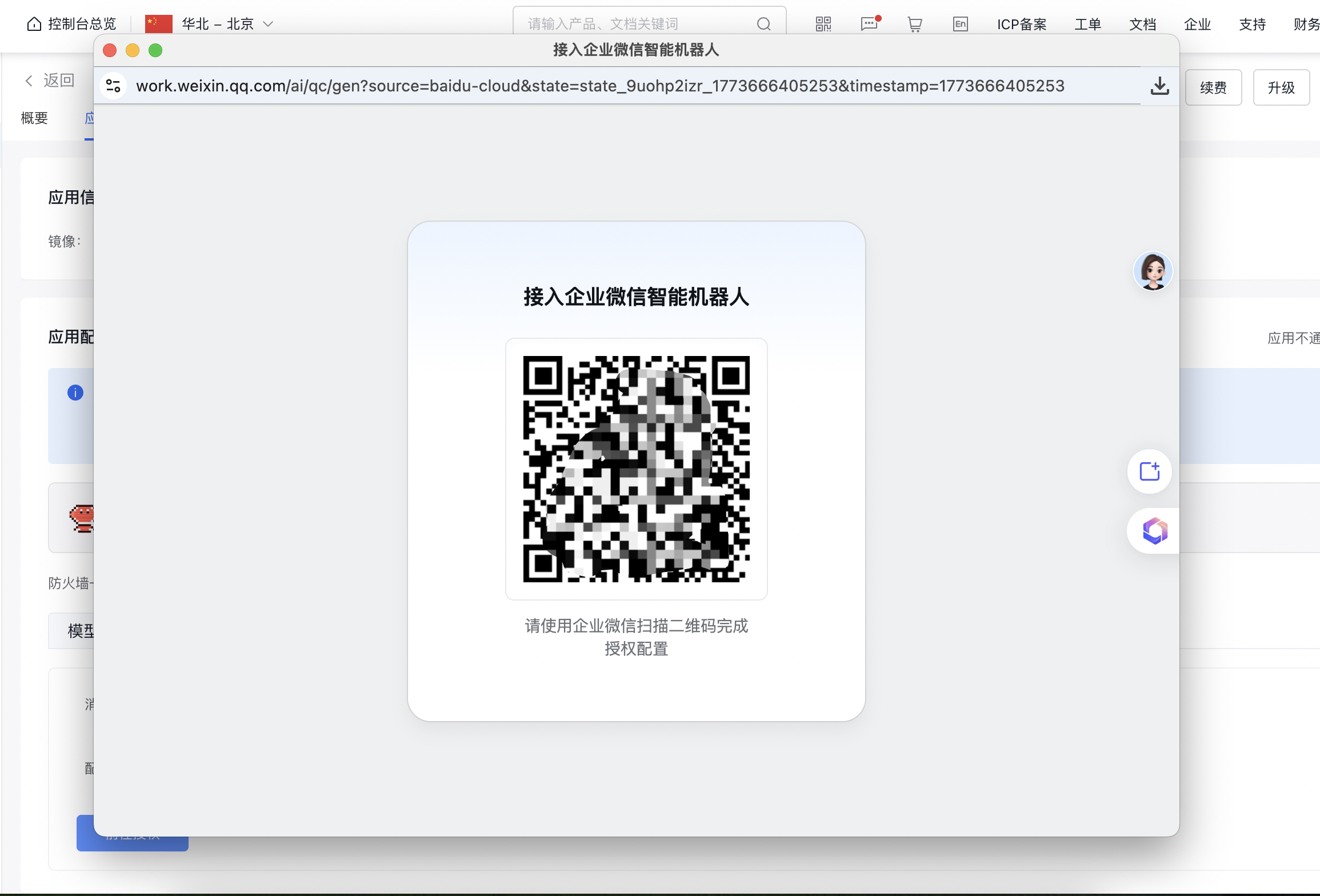The height and width of the screenshot is (896, 1320).
Task: Open the customer service avatar assistant
Action: pos(1153,271)
